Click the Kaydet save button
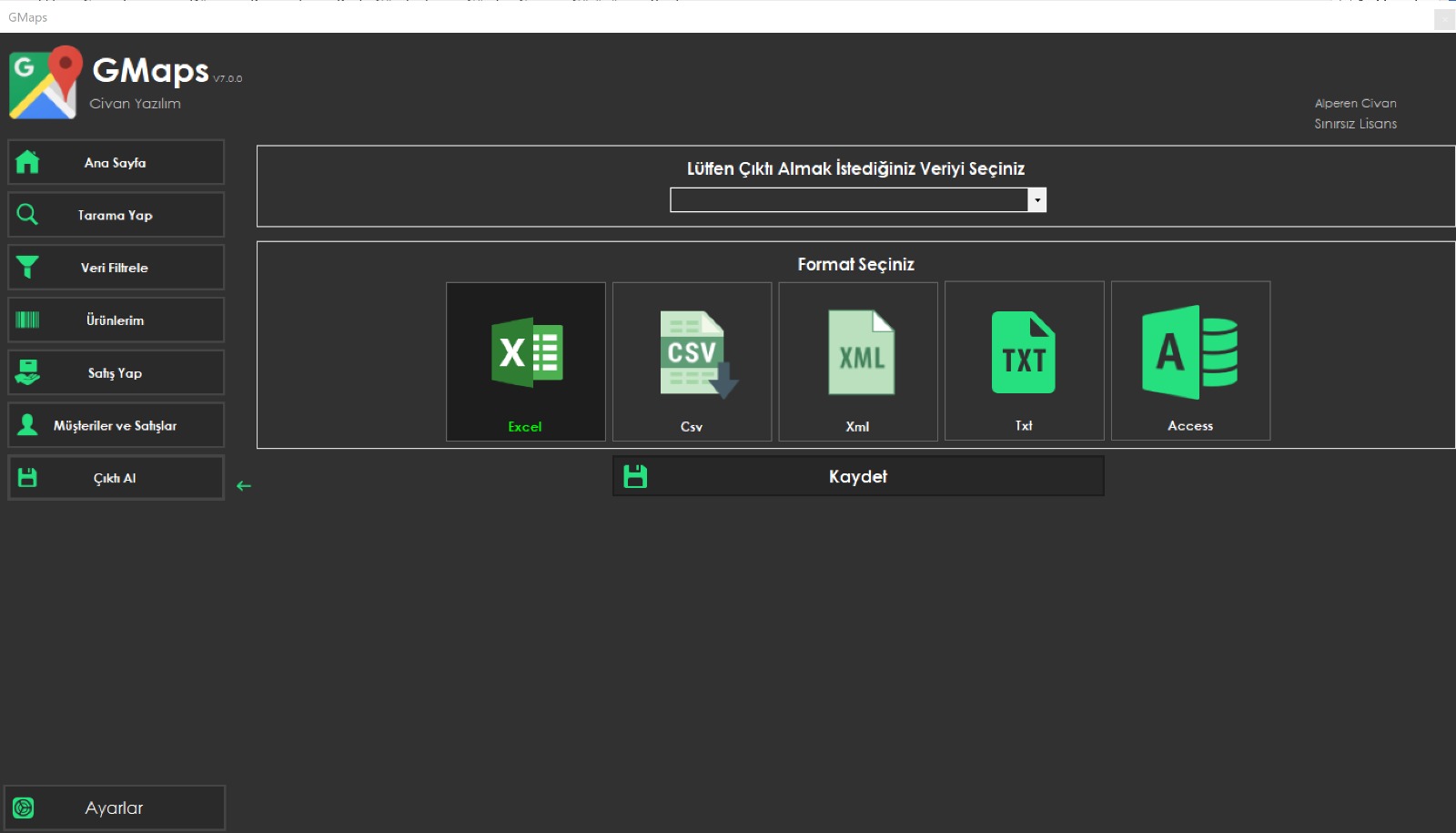 click(858, 476)
